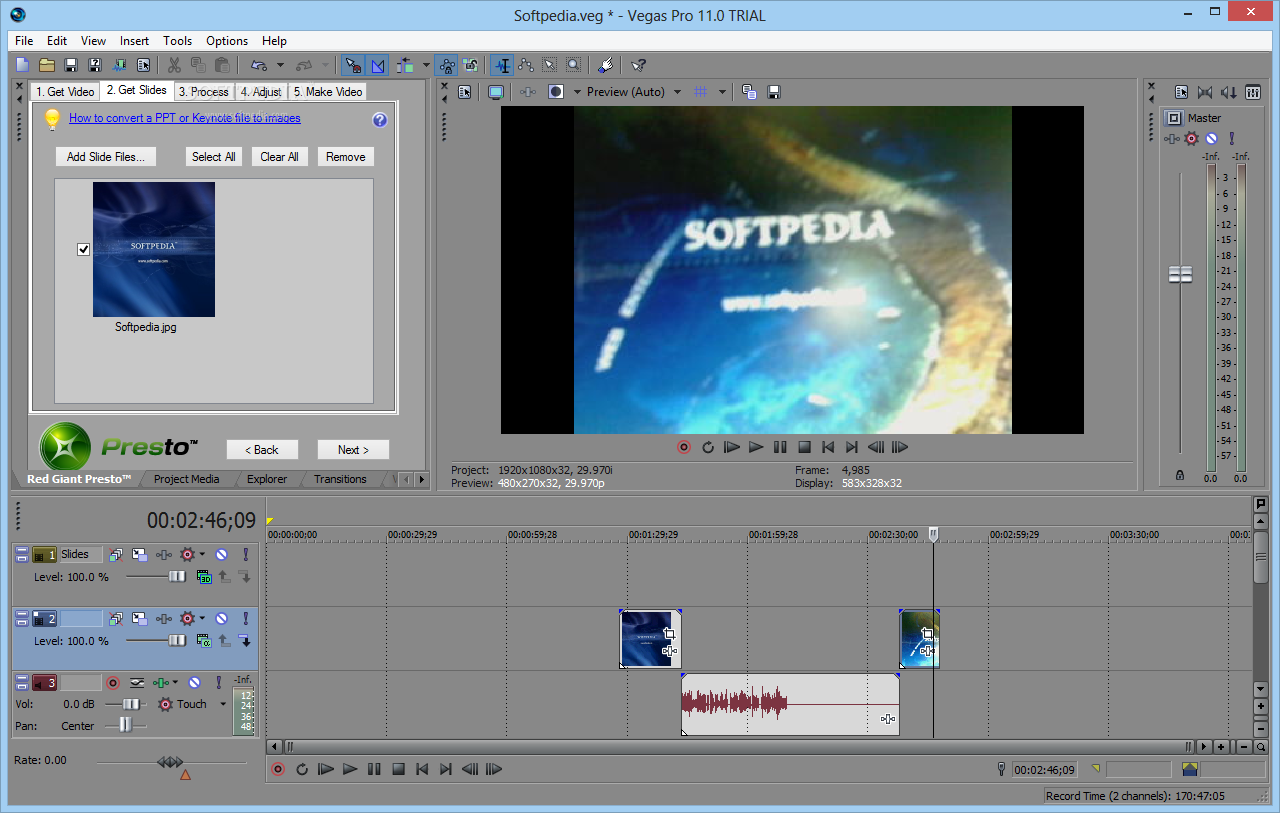This screenshot has height=813, width=1280.
Task: Play the video from preview transport controls
Action: [x=756, y=447]
